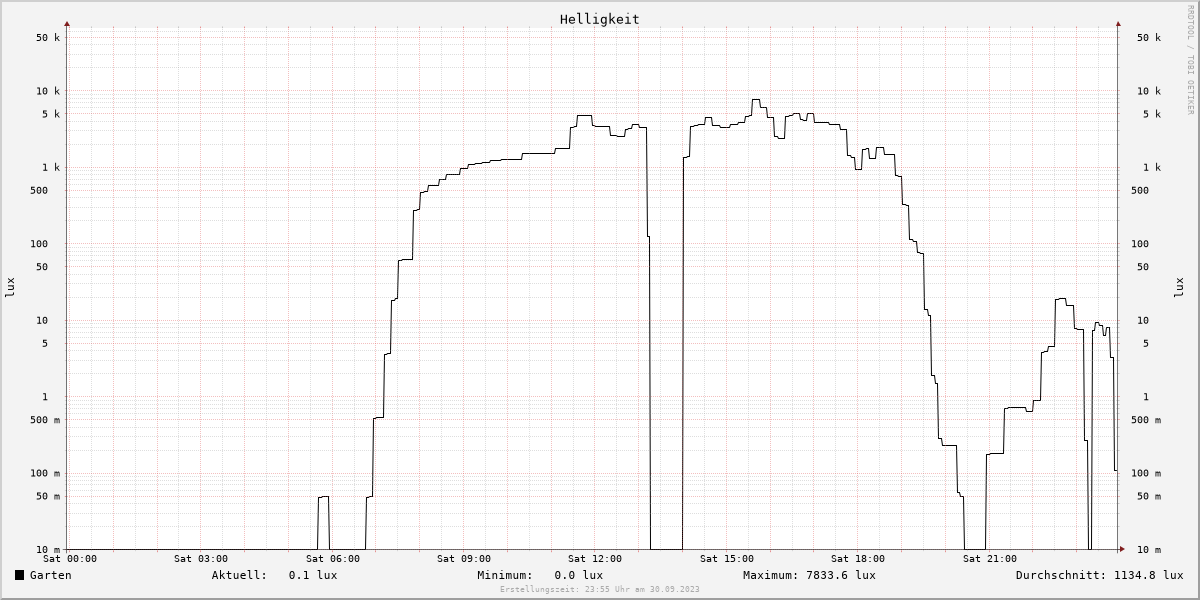Select the "Minimum:" label in the legend
The width and height of the screenshot is (1200, 600).
[x=505, y=575]
